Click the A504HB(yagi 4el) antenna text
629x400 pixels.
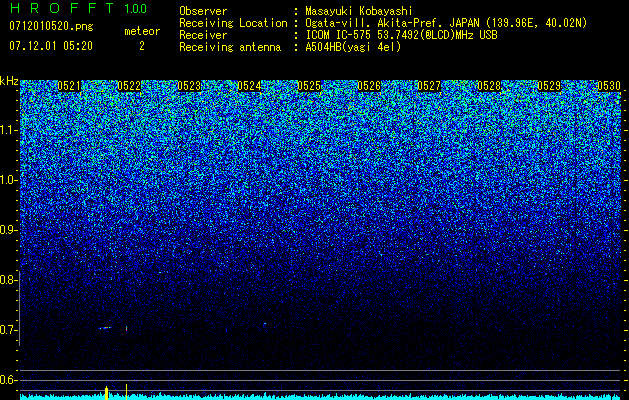tap(353, 47)
